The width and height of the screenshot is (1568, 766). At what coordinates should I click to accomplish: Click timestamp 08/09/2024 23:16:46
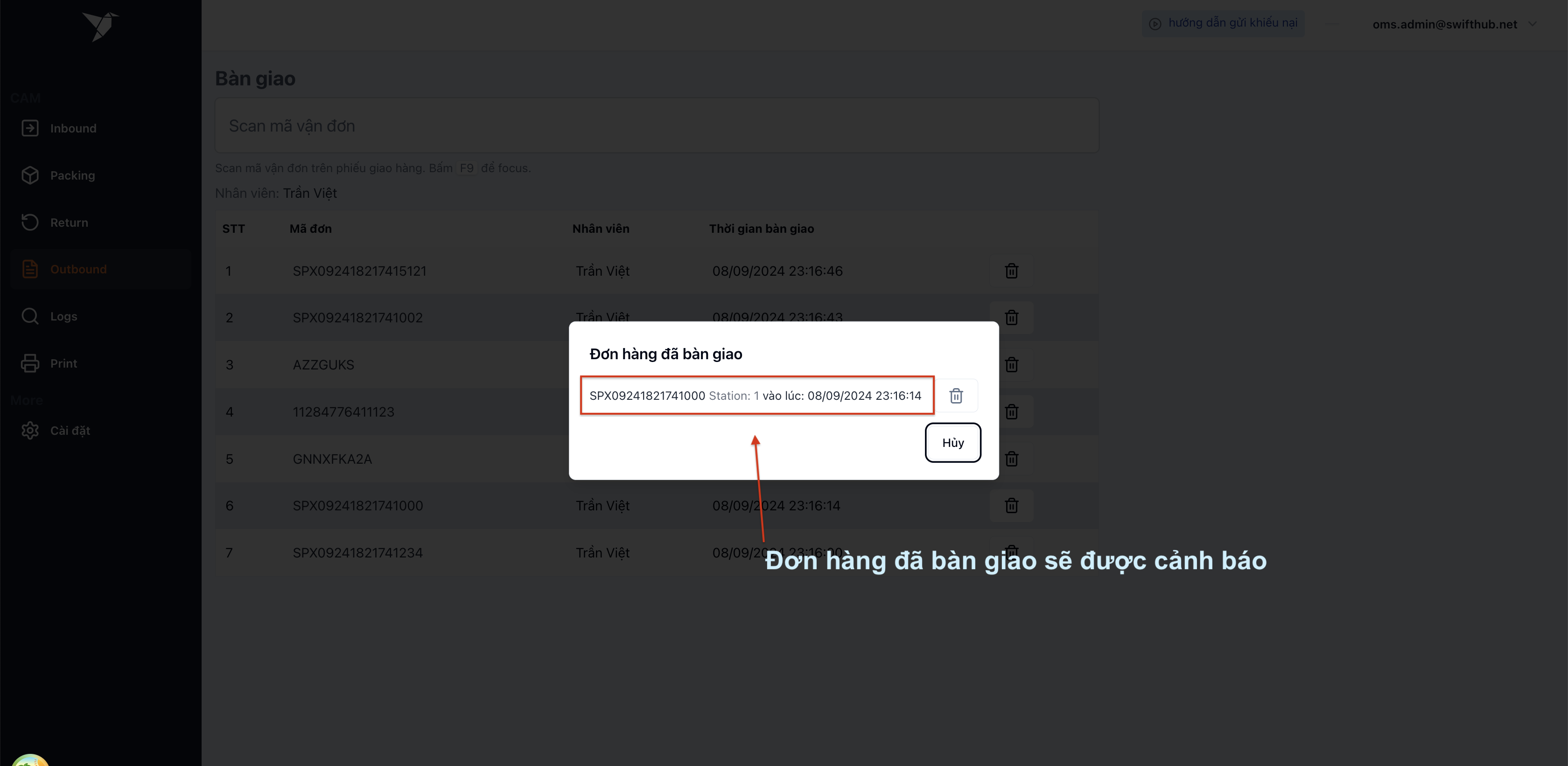(777, 271)
